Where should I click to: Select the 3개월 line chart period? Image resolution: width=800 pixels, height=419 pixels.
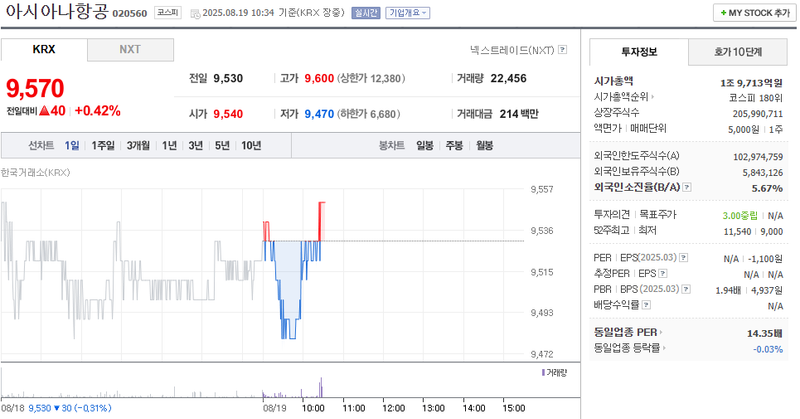click(138, 146)
